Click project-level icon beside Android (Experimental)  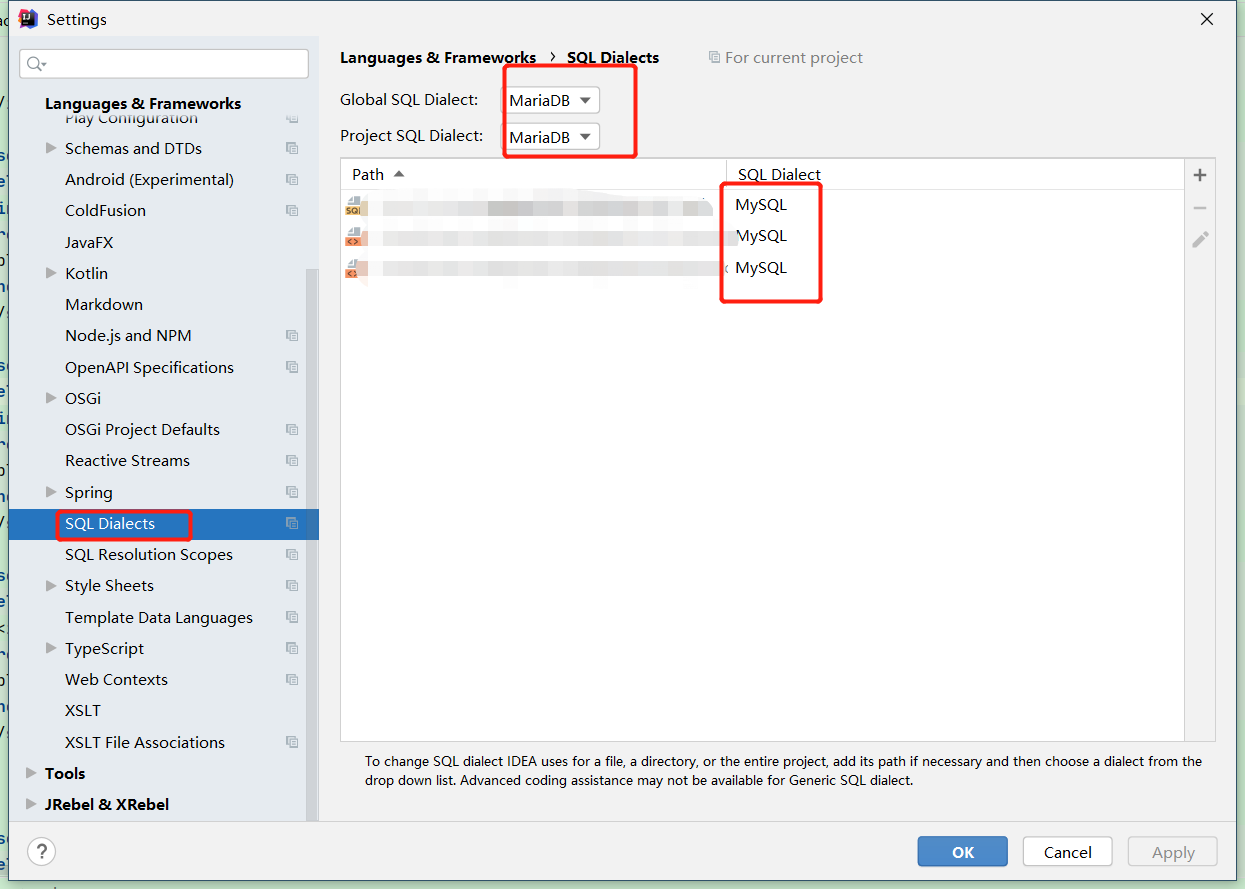292,180
